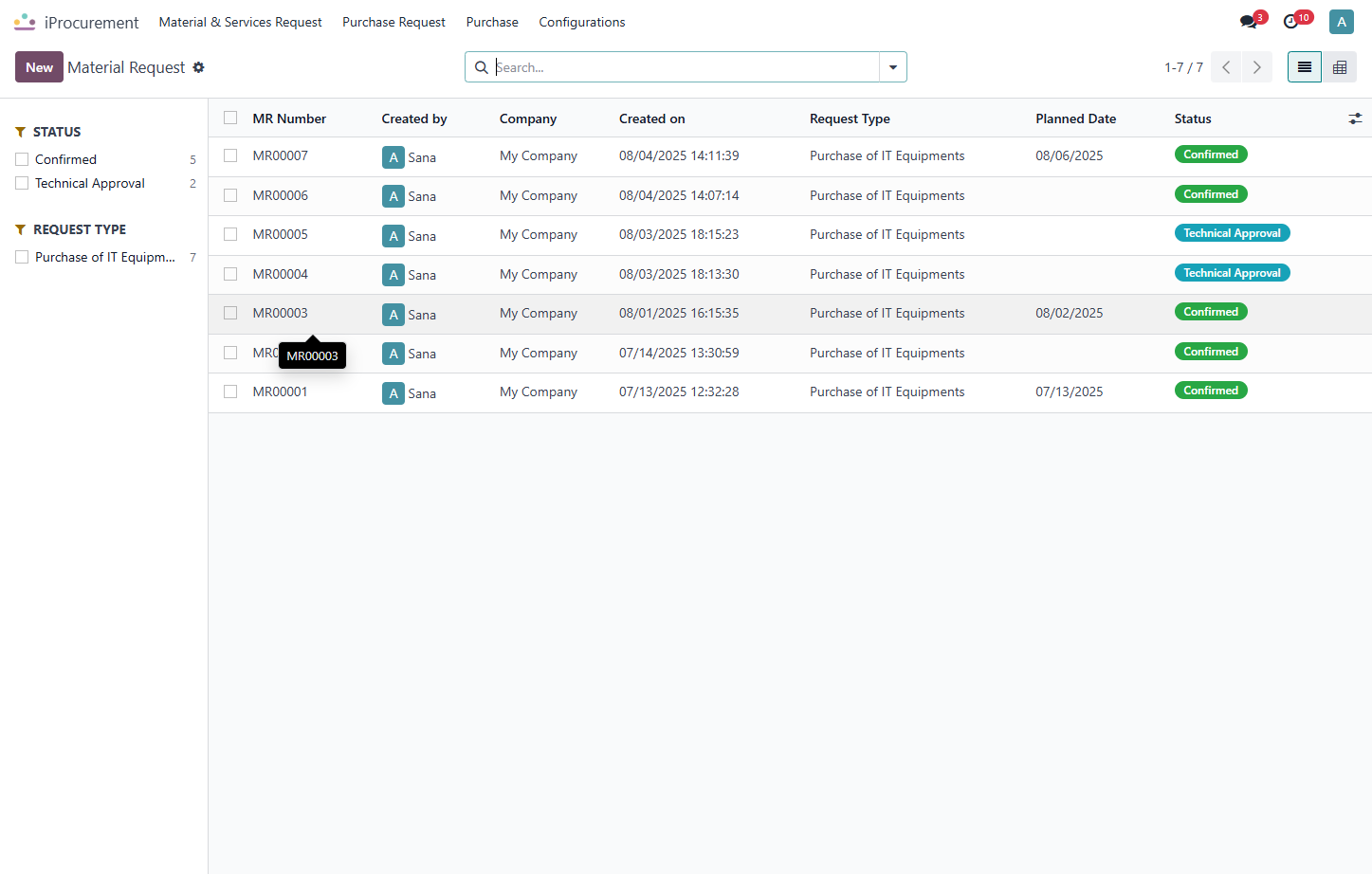This screenshot has height=874, width=1372.
Task: Open the activities clock icon
Action: click(1290, 22)
